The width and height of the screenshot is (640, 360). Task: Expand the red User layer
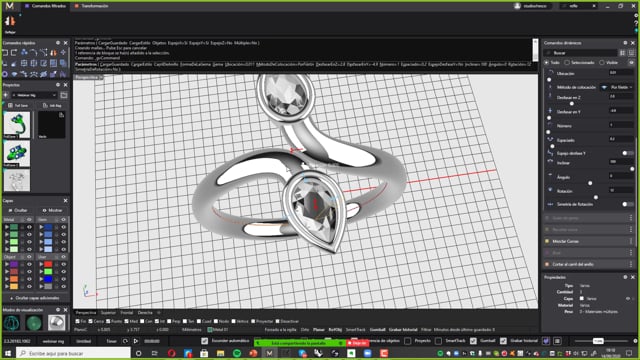click(42, 264)
